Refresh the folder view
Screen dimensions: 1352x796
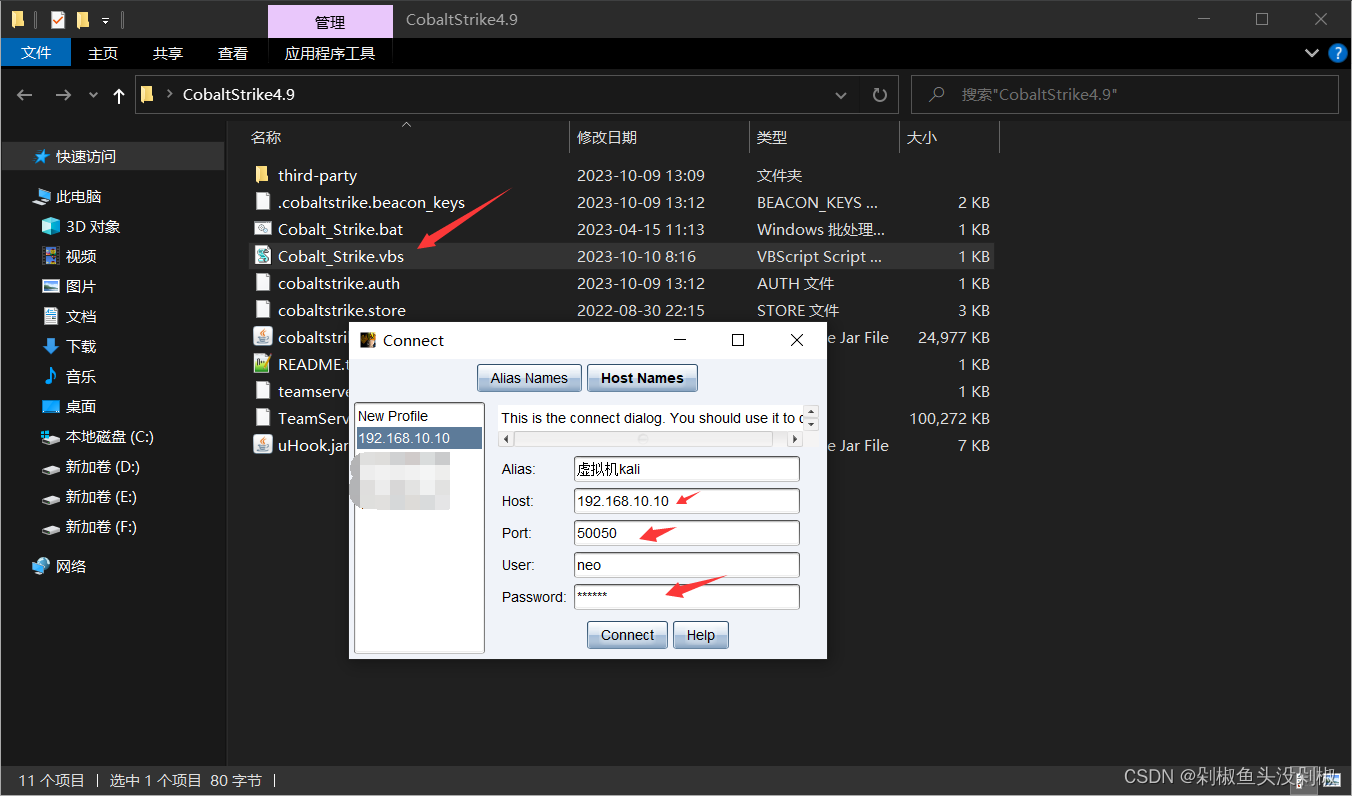click(879, 95)
